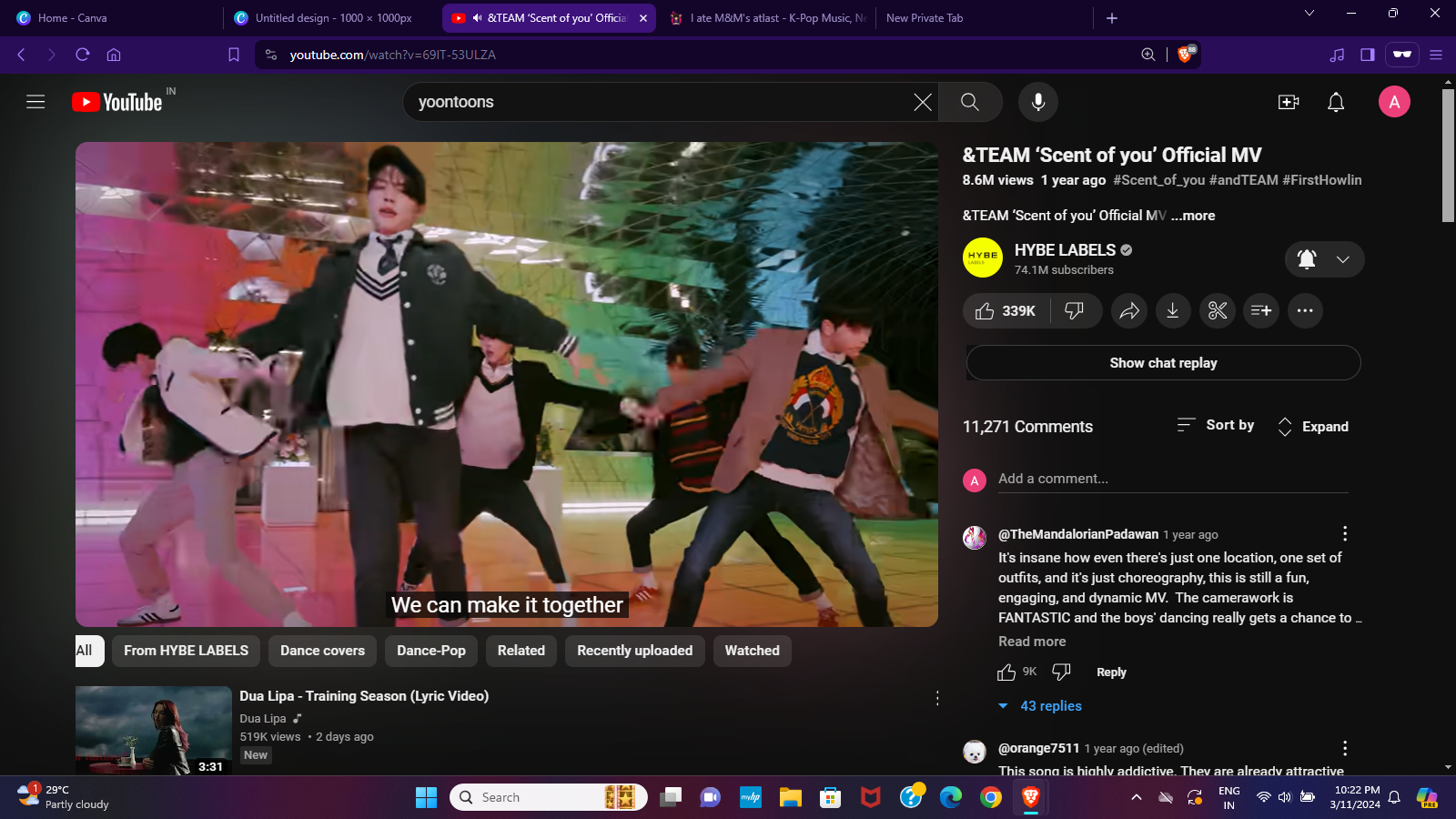Viewport: 1456px width, 819px height.
Task: Open the comments Sort by menu
Action: 1216,425
